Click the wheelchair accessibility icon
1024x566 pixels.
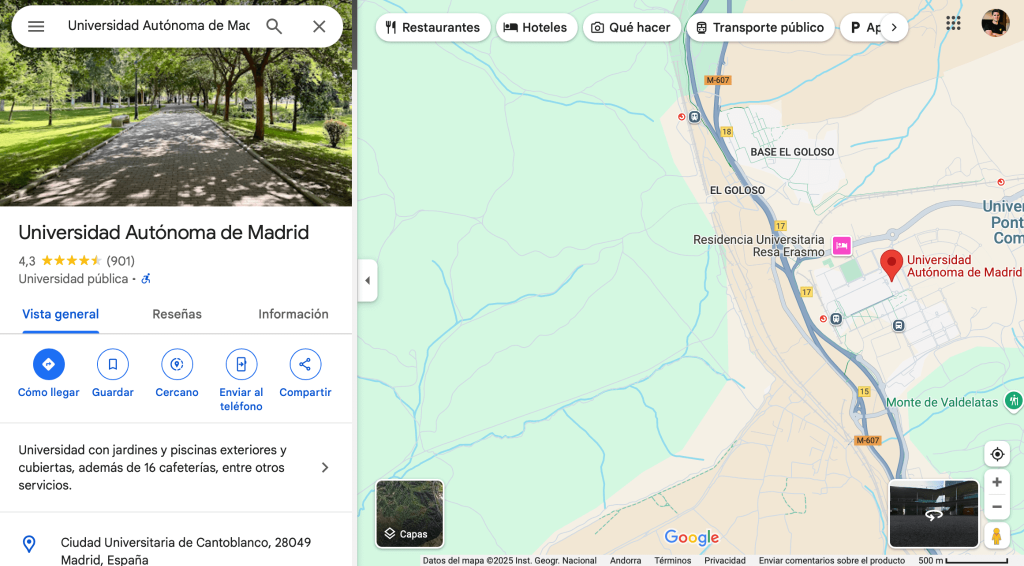point(146,279)
